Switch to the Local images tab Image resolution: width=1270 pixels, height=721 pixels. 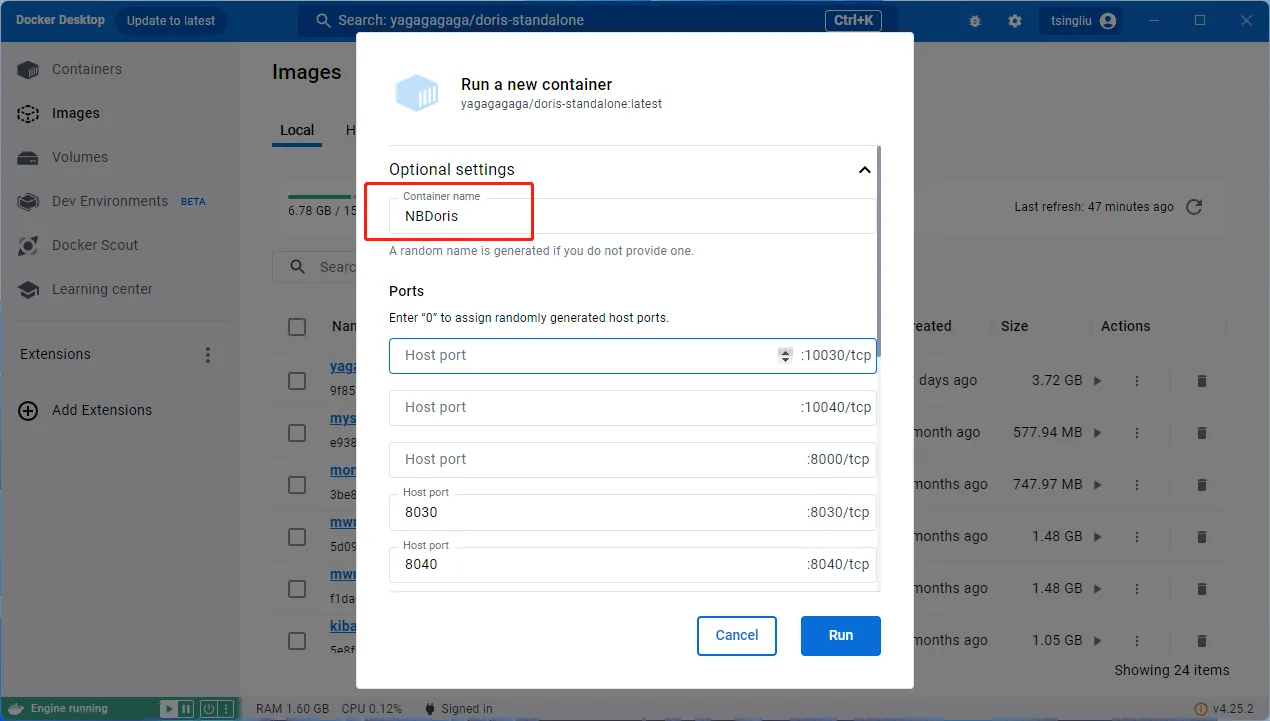tap(297, 131)
